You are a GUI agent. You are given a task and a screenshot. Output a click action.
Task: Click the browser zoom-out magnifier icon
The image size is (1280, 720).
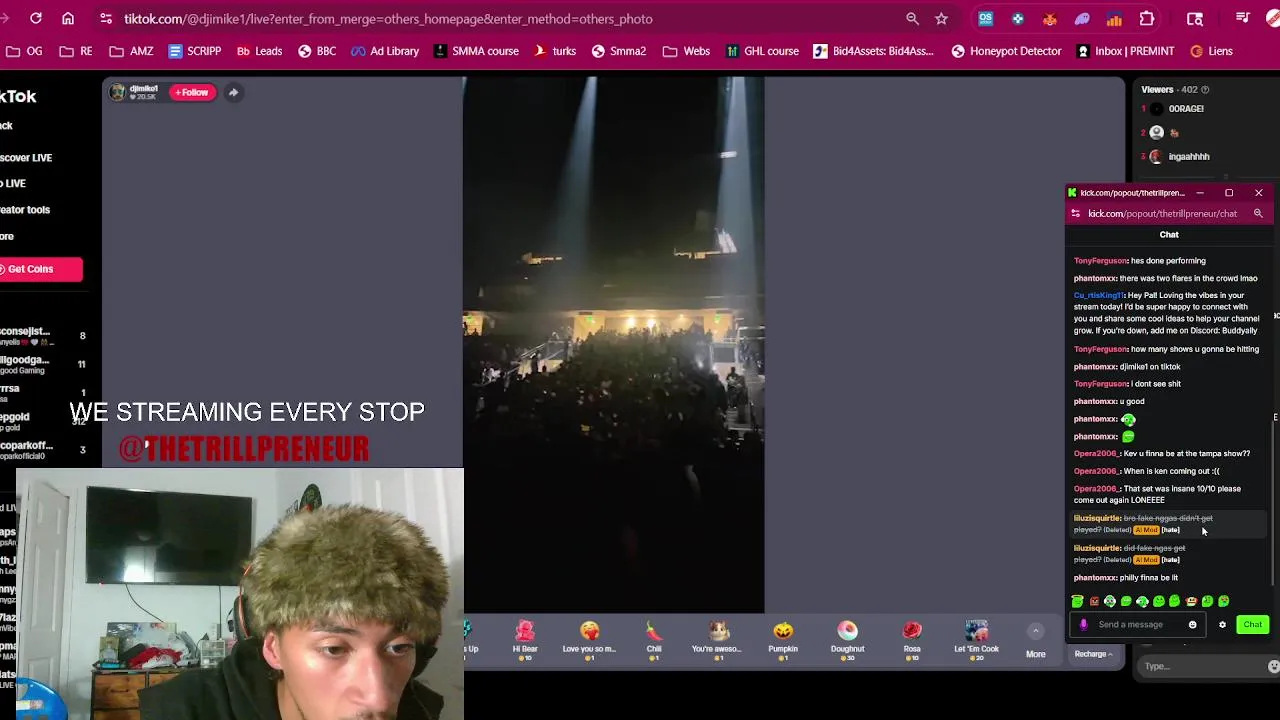(x=912, y=18)
